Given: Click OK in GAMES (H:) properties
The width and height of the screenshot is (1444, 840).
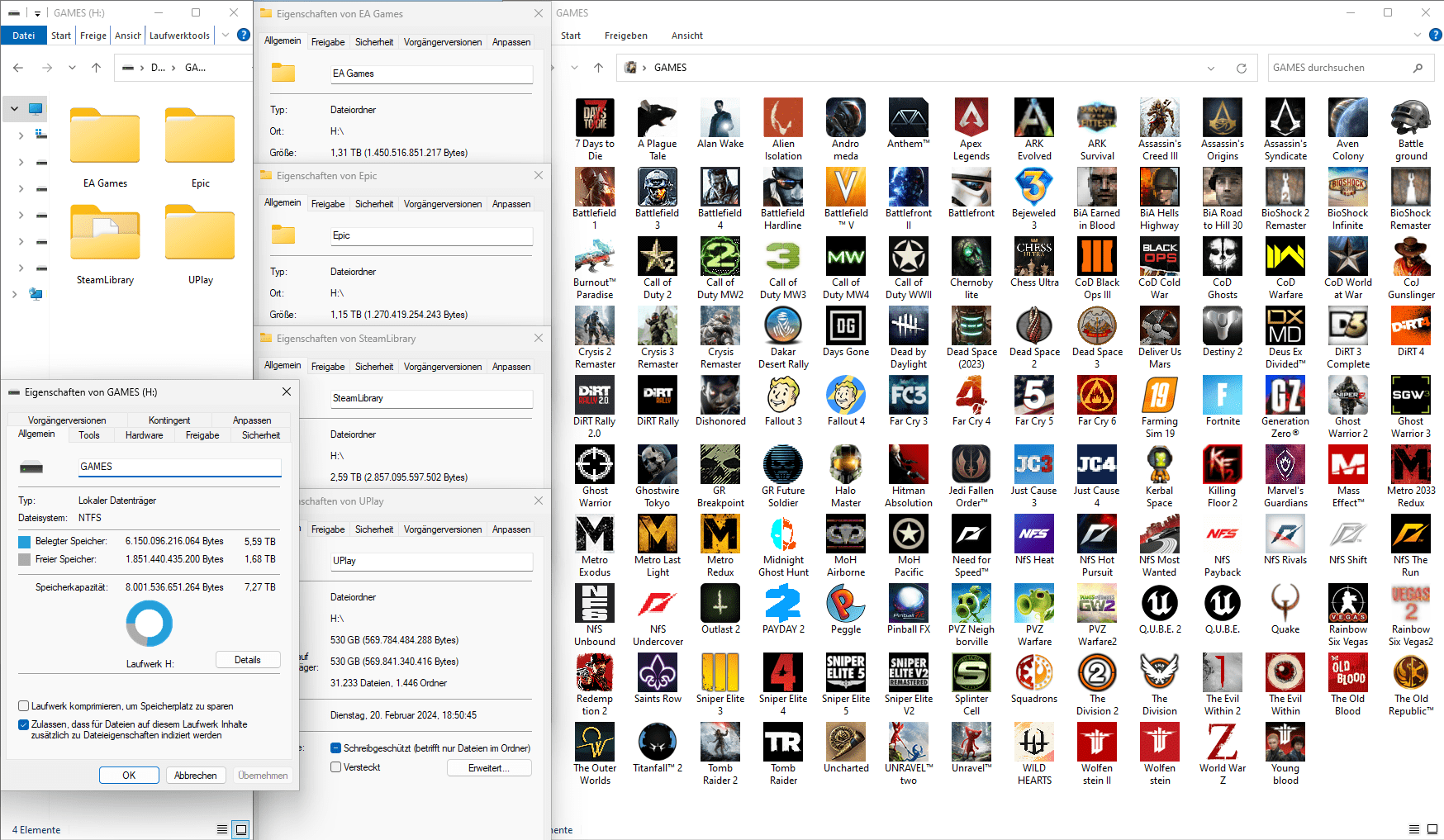Looking at the screenshot, I should (x=129, y=776).
